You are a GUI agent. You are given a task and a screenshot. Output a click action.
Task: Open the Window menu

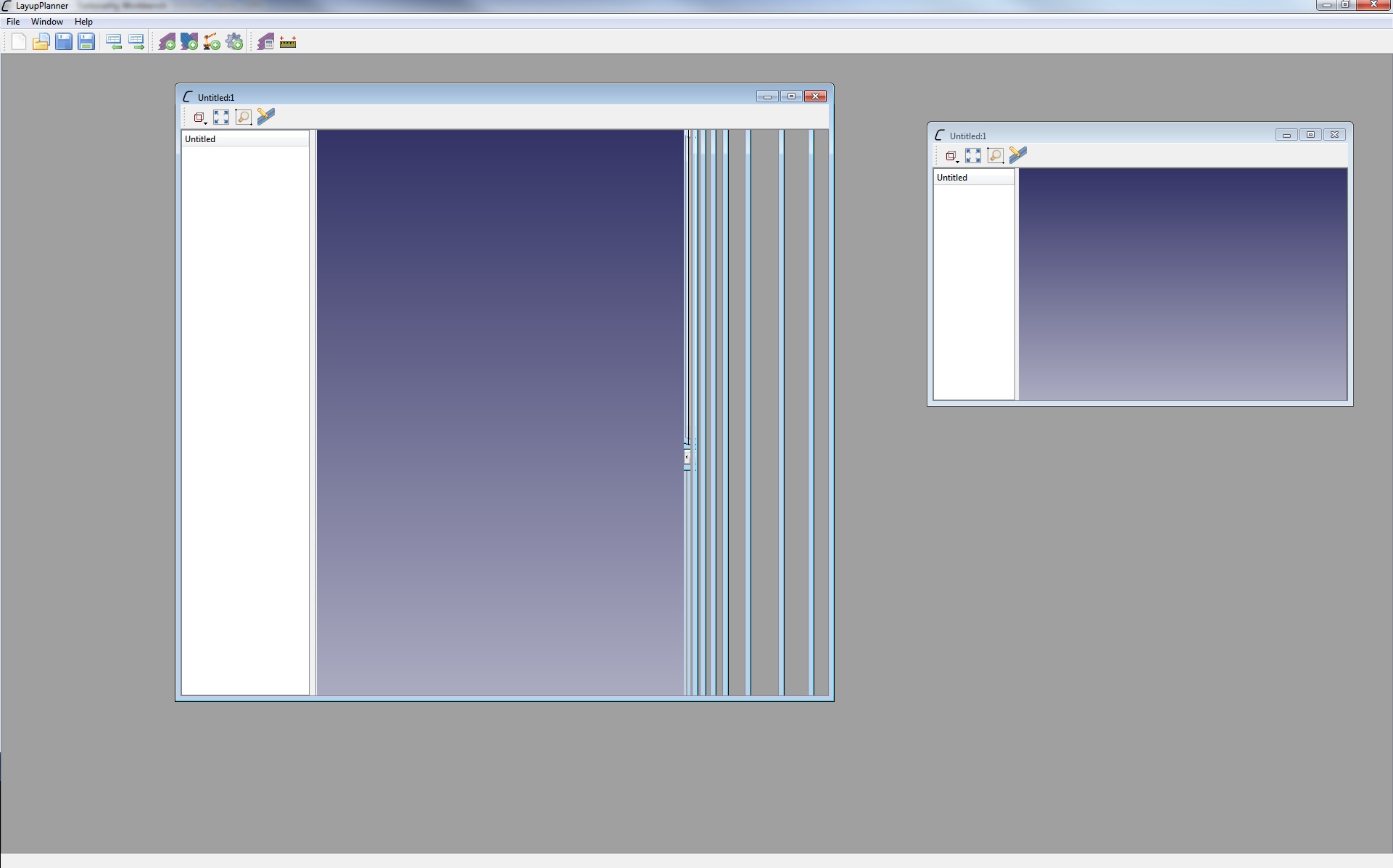[x=47, y=22]
